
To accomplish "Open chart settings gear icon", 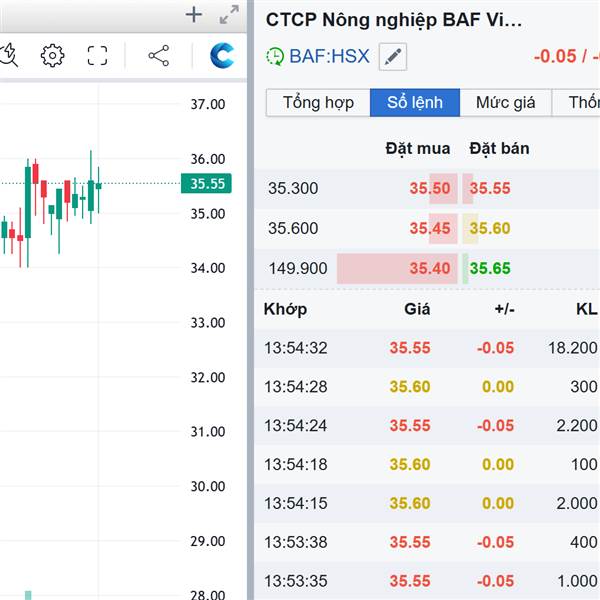I will click(x=52, y=56).
